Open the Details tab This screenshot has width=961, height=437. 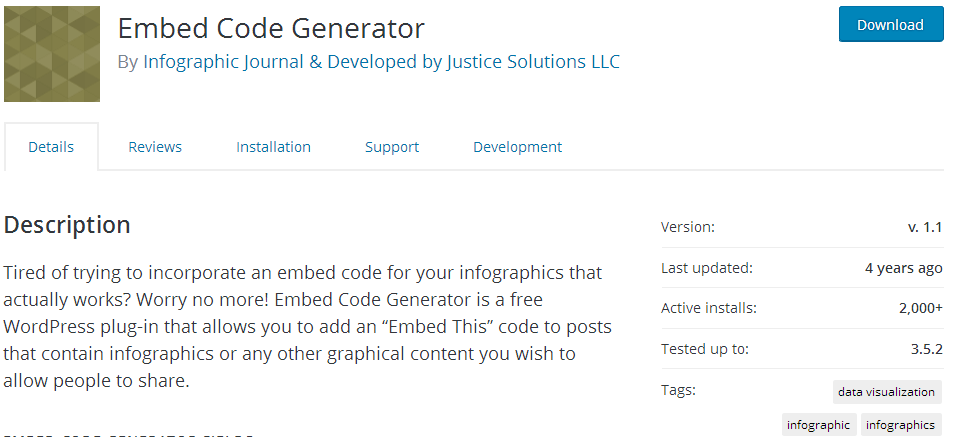click(x=51, y=147)
